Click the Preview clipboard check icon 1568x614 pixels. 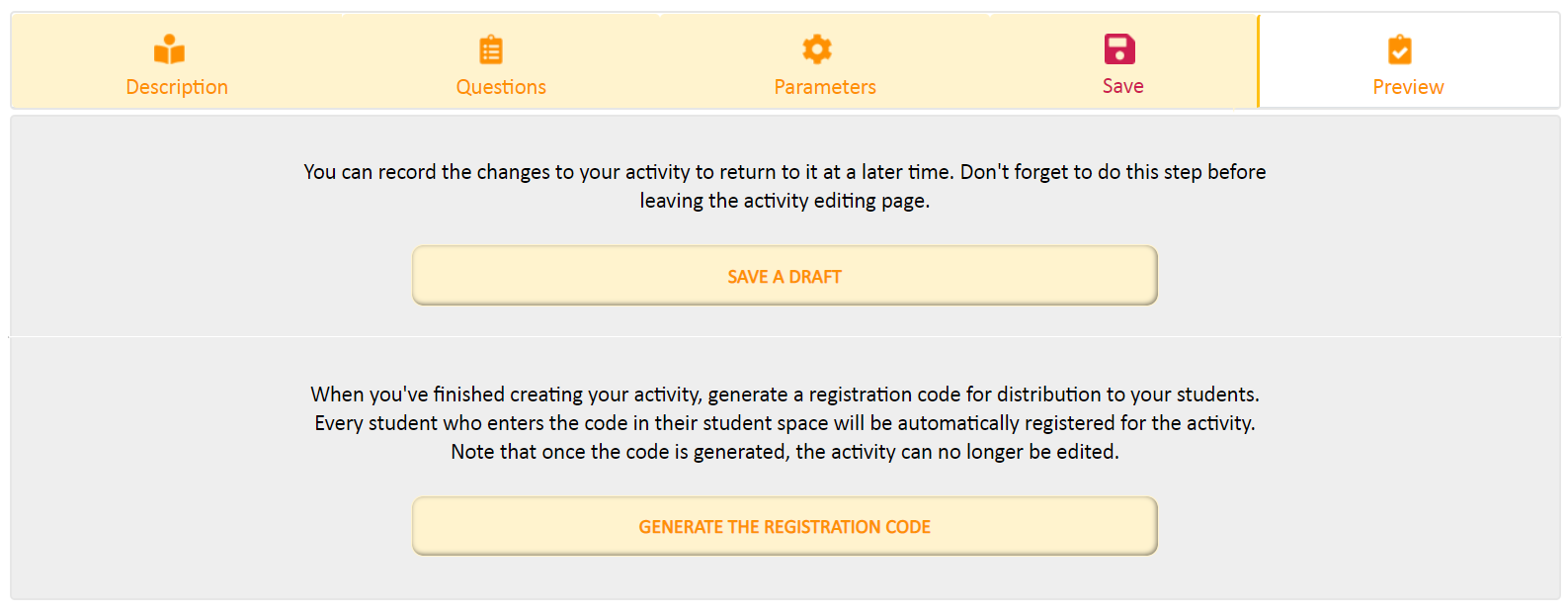tap(1400, 49)
